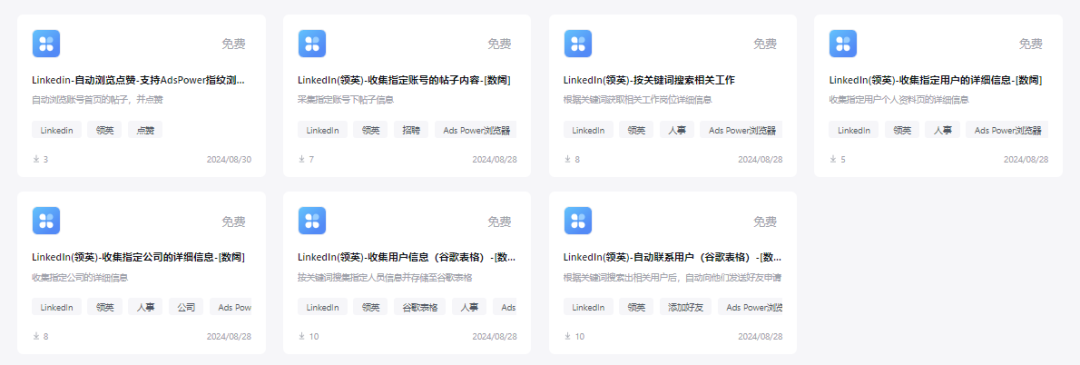The width and height of the screenshot is (1080, 365).
Task: Click app icon on 收集指定公司的详细信息 card
Action: (x=46, y=220)
